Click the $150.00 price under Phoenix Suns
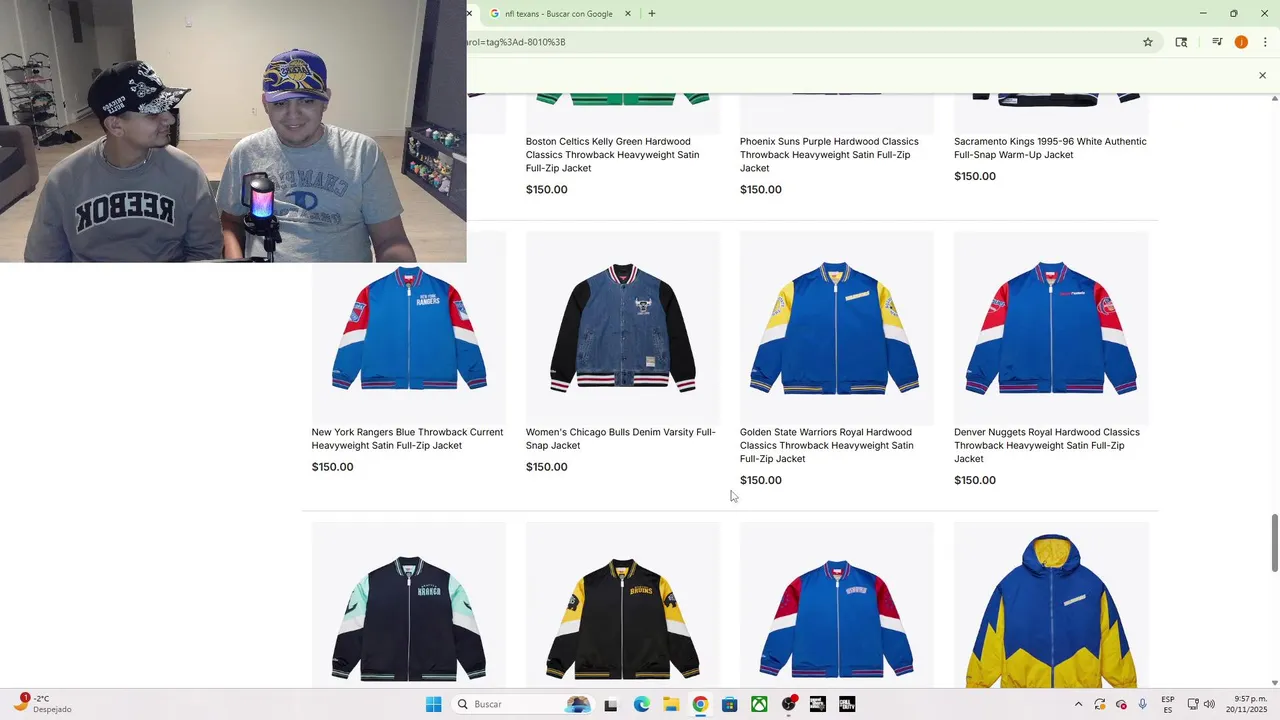This screenshot has height=720, width=1280. (761, 190)
